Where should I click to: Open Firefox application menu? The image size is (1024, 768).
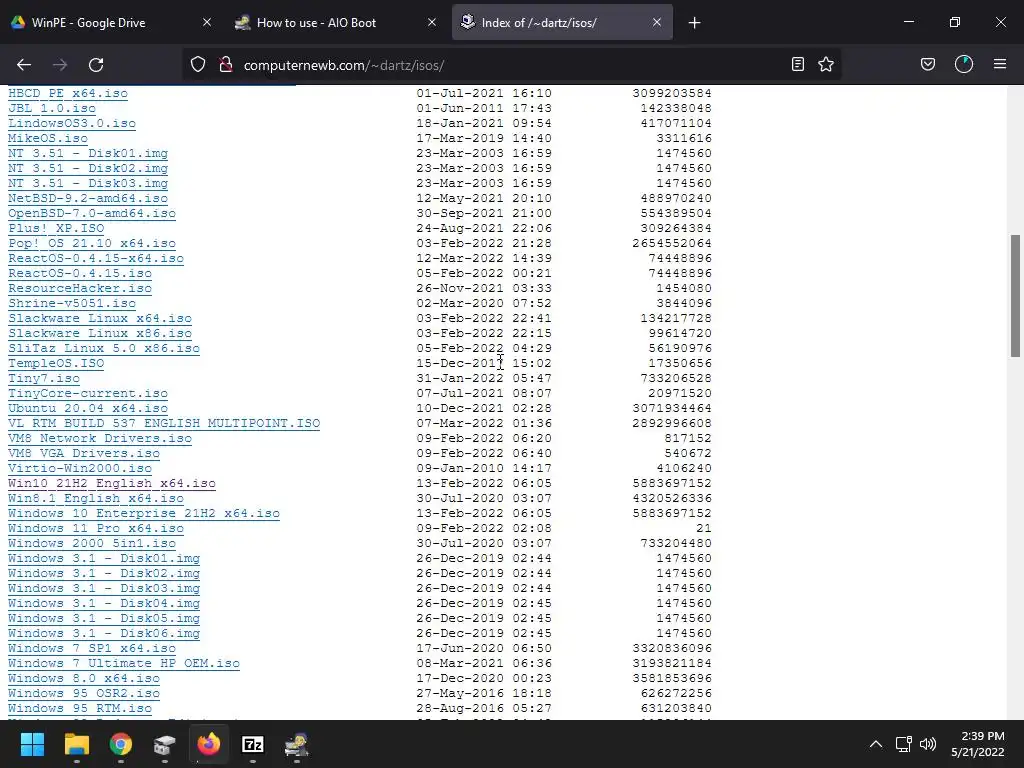pos(1000,64)
